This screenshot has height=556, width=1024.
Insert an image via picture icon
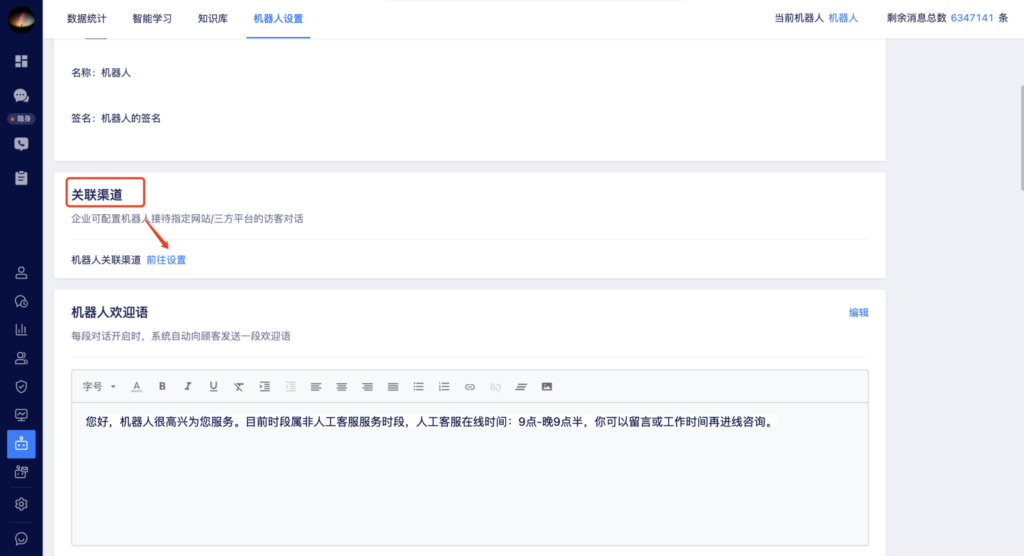(x=547, y=387)
